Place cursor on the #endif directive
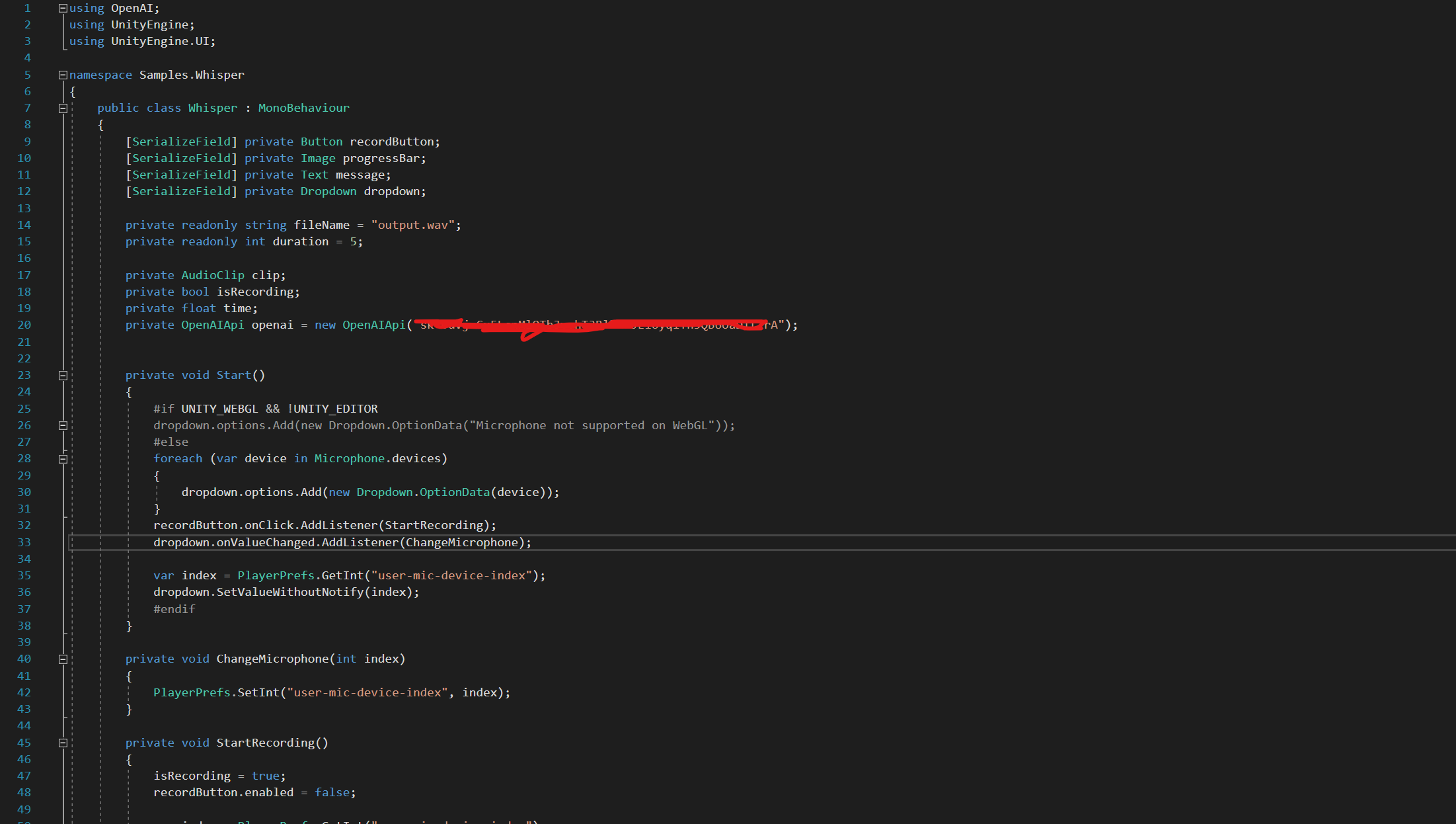1456x824 pixels. tap(174, 609)
